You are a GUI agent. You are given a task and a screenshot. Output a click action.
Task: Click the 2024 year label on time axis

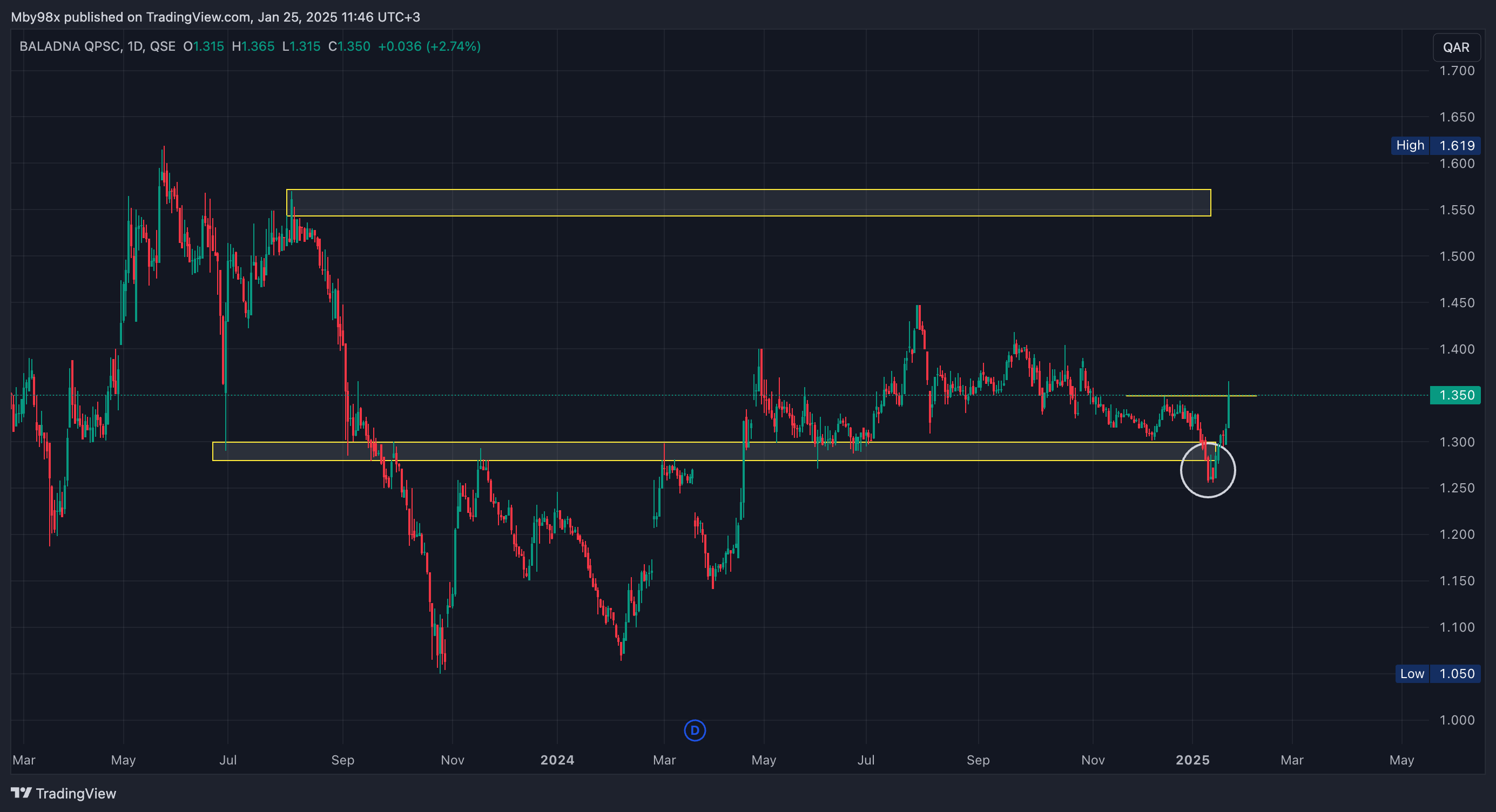[557, 760]
